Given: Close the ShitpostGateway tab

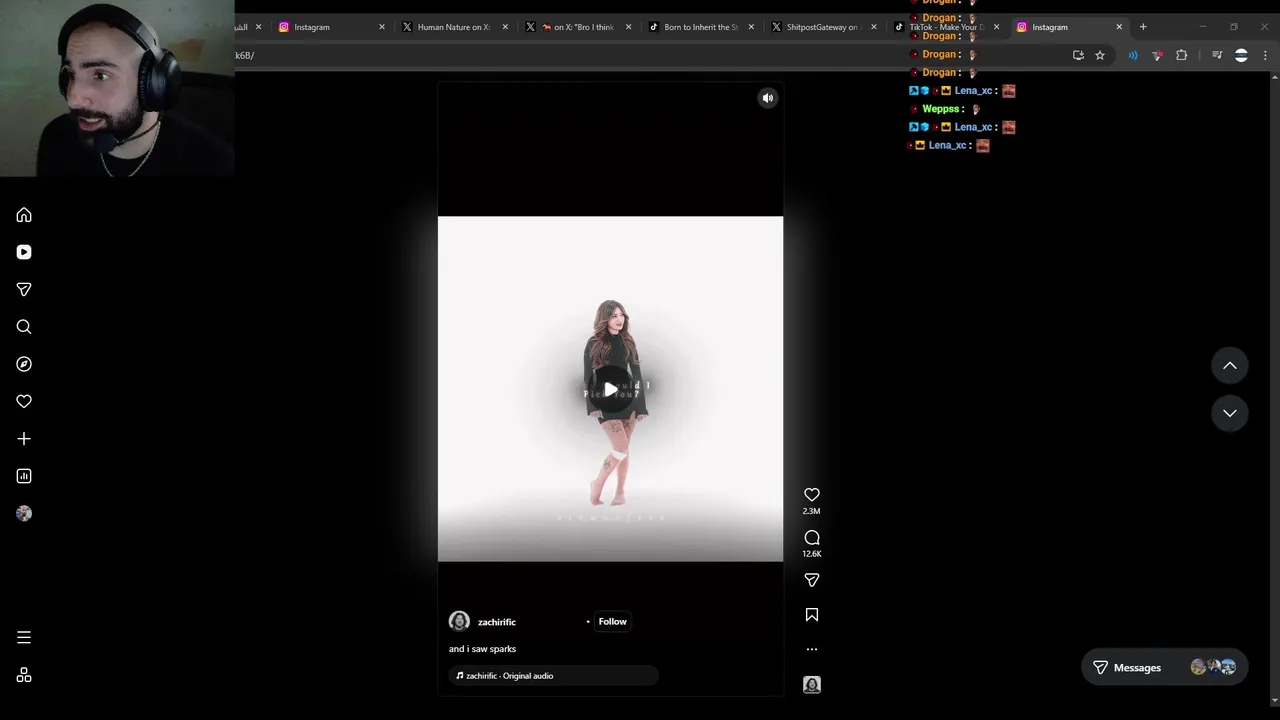Looking at the screenshot, I should (874, 27).
